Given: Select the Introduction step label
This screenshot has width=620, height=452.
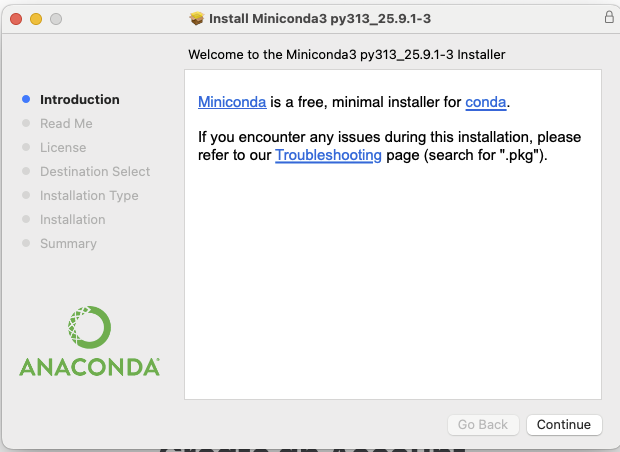Looking at the screenshot, I should 79,99.
